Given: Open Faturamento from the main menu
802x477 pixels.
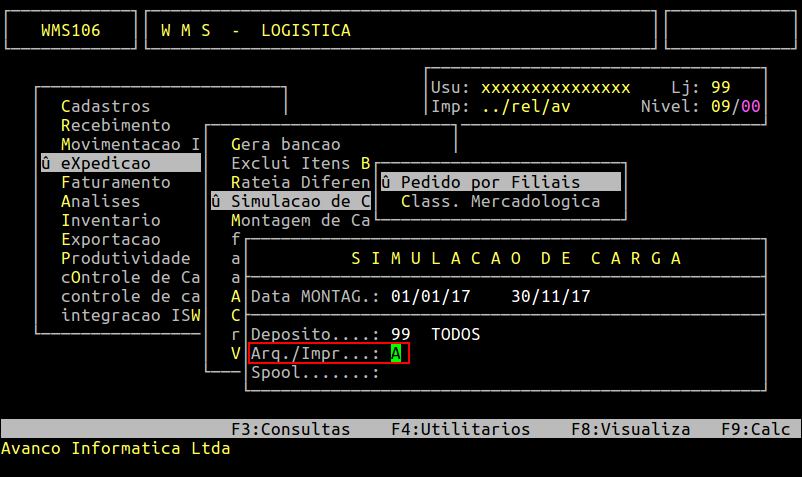Looking at the screenshot, I should coord(116,183).
